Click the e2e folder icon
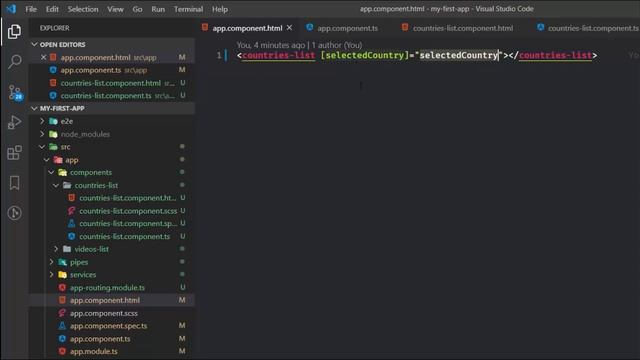 point(53,121)
